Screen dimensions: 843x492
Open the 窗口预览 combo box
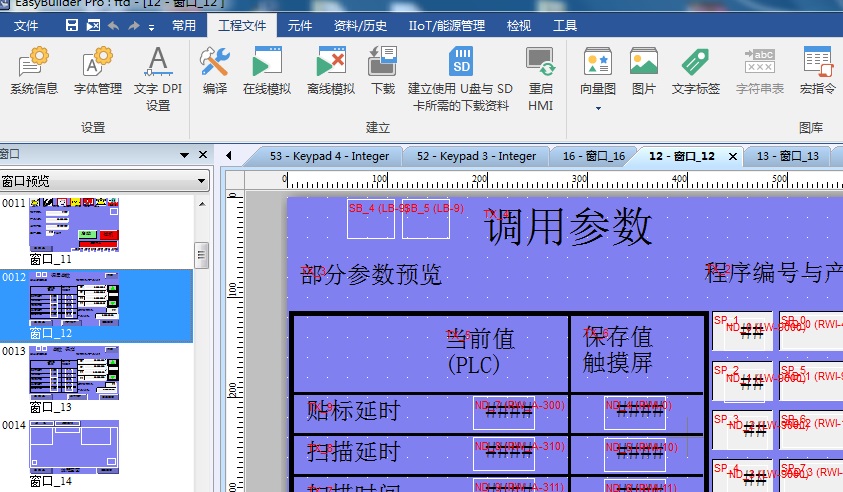(x=104, y=181)
